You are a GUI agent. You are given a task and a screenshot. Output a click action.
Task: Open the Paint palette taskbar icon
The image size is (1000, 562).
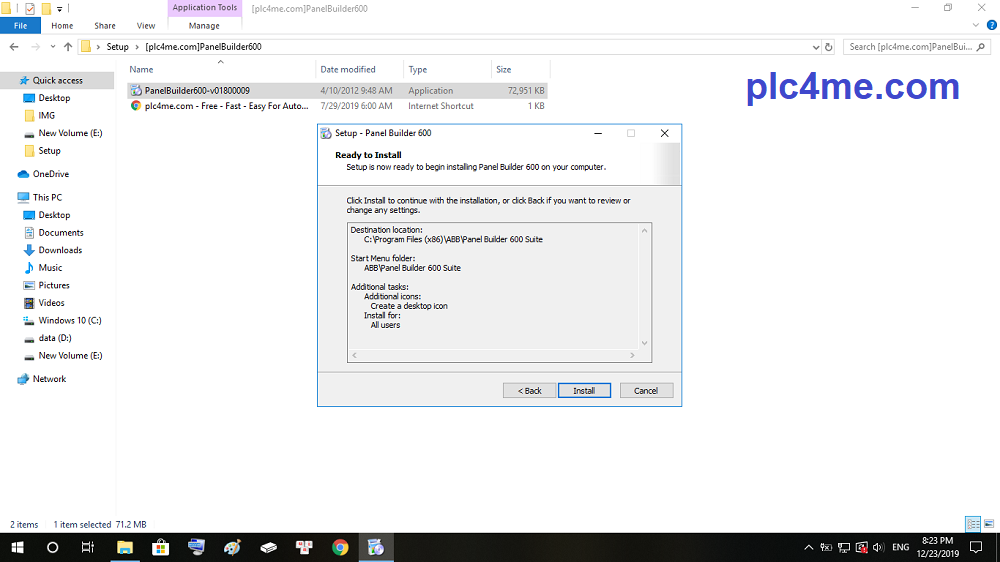coord(232,547)
